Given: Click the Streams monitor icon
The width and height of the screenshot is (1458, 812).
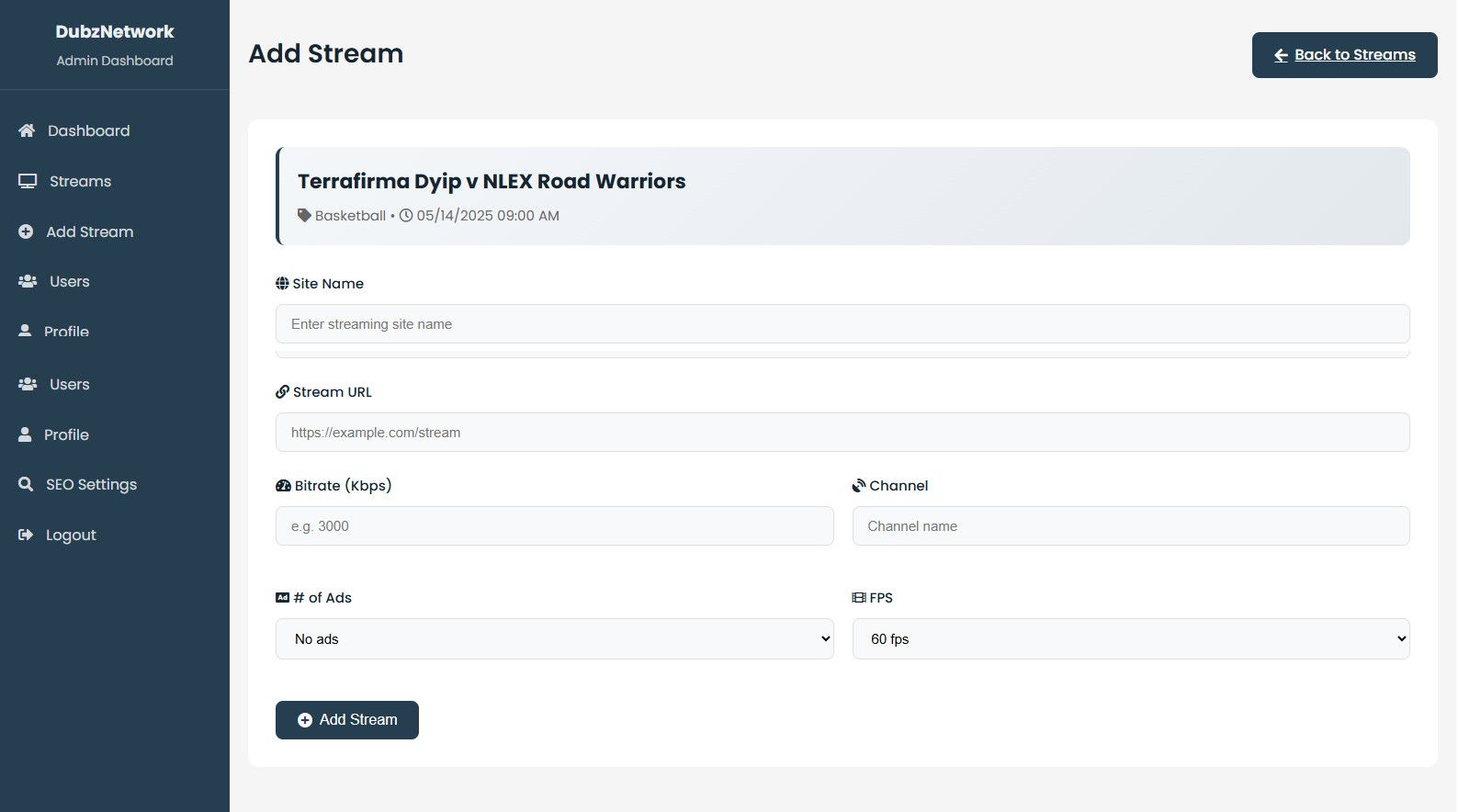Looking at the screenshot, I should 28,181.
